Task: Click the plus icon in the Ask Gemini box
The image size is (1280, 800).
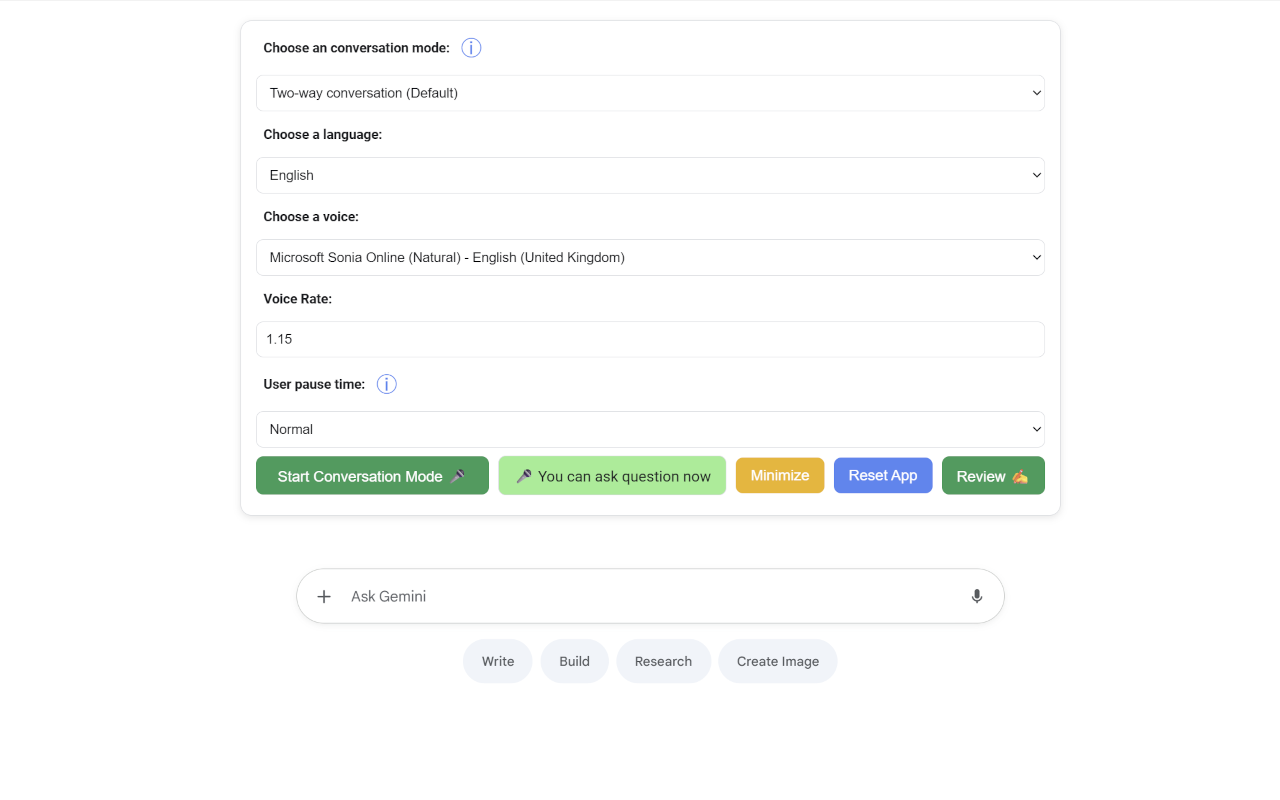Action: pyautogui.click(x=324, y=597)
